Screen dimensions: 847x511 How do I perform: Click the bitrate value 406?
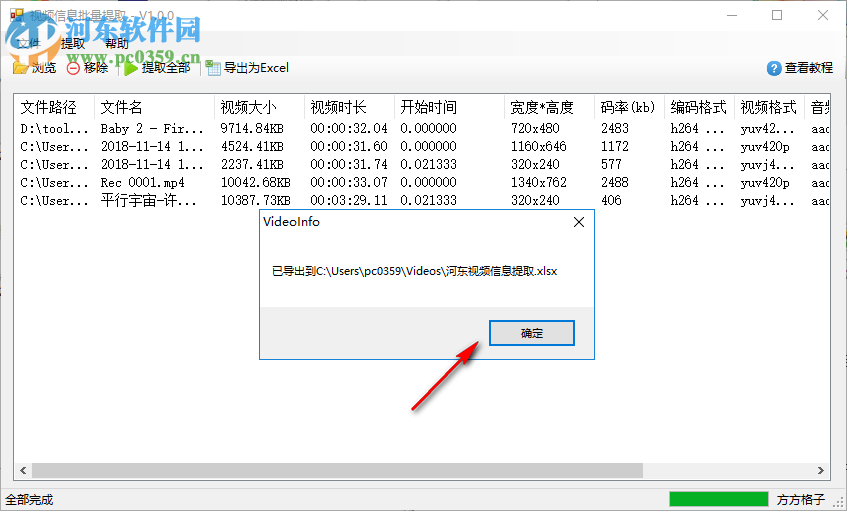[611, 200]
